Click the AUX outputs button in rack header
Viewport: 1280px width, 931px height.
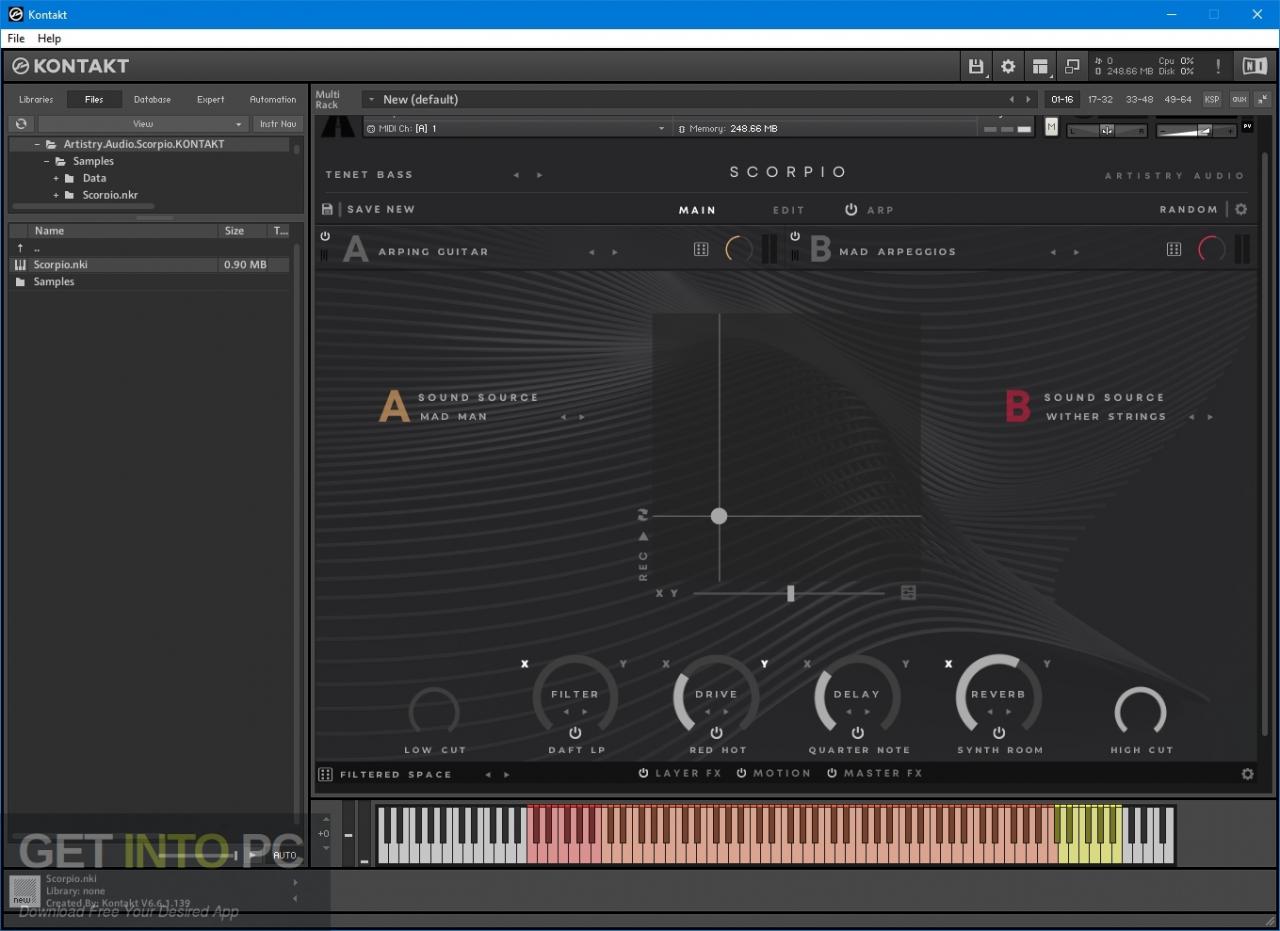(x=1239, y=99)
